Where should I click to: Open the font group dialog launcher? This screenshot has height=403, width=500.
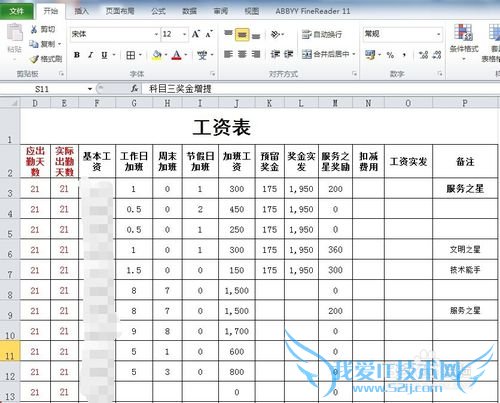point(212,74)
